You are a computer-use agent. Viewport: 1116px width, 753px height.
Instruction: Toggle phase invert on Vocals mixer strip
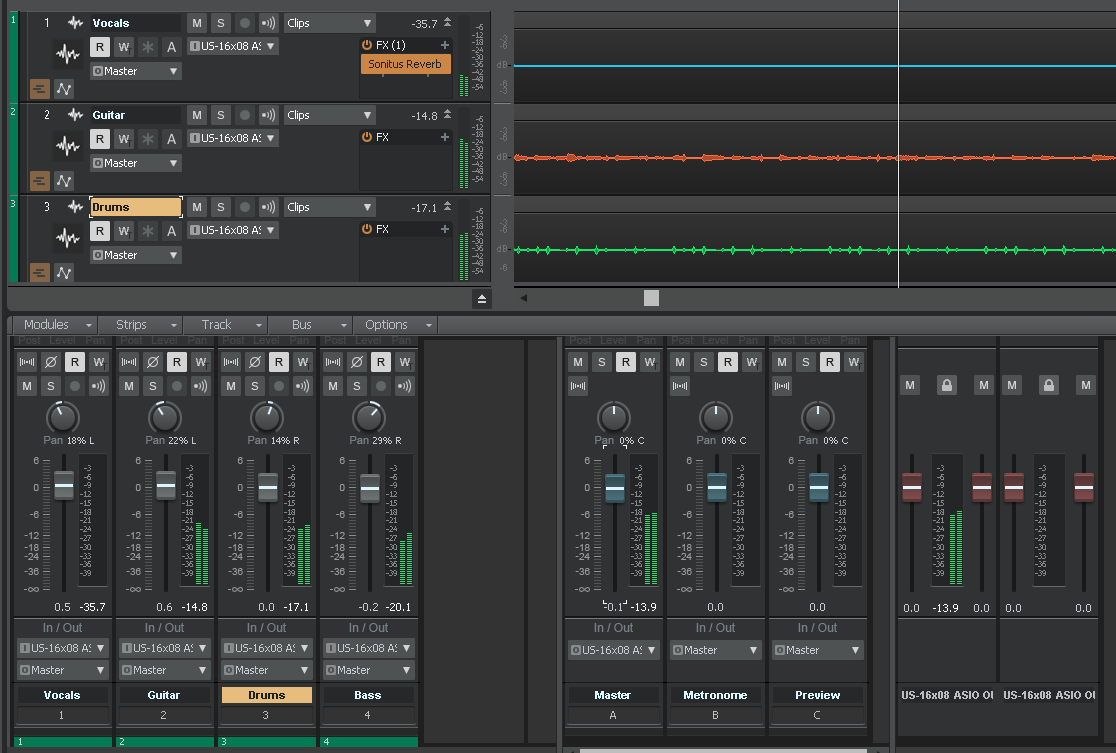[x=51, y=362]
